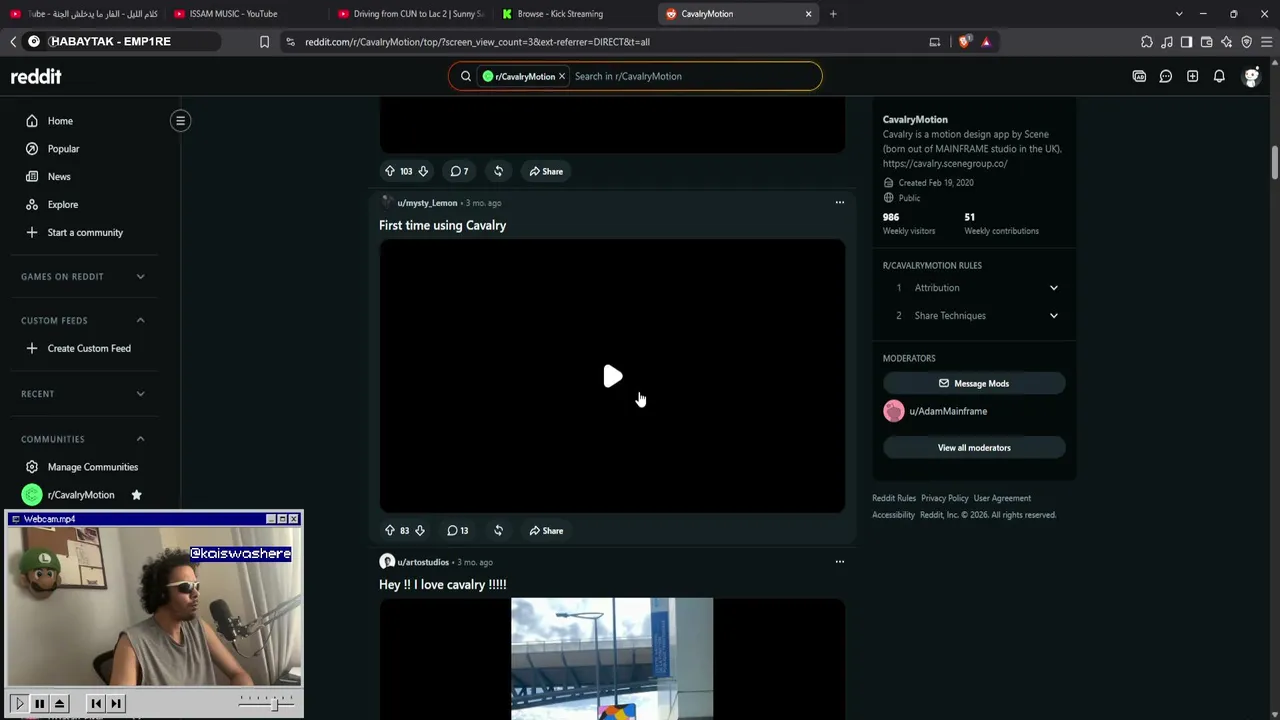Open the browser extensions puzzle icon
The height and width of the screenshot is (720, 1280).
(x=1147, y=42)
